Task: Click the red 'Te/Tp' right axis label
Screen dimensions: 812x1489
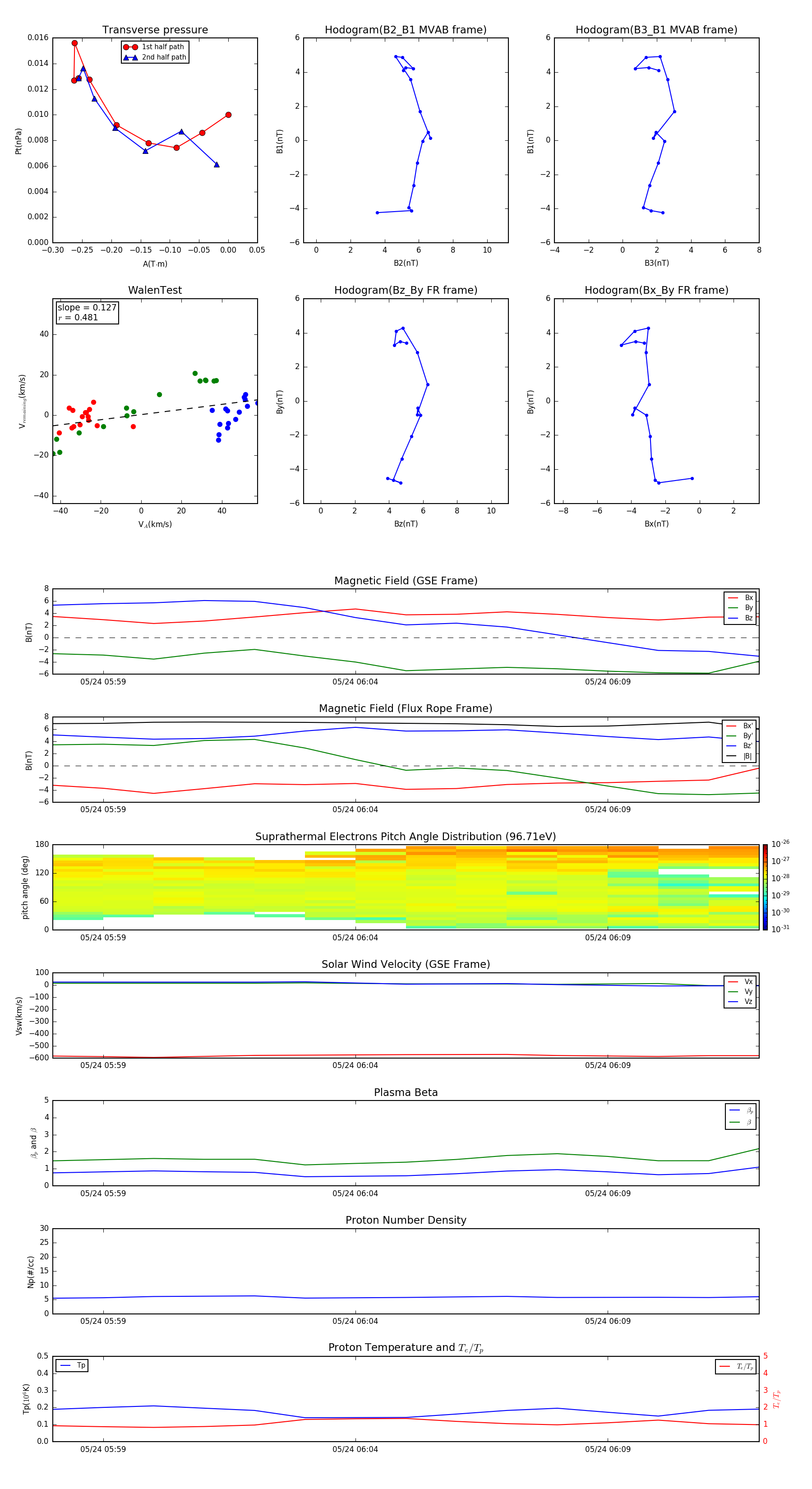Action: (777, 1399)
